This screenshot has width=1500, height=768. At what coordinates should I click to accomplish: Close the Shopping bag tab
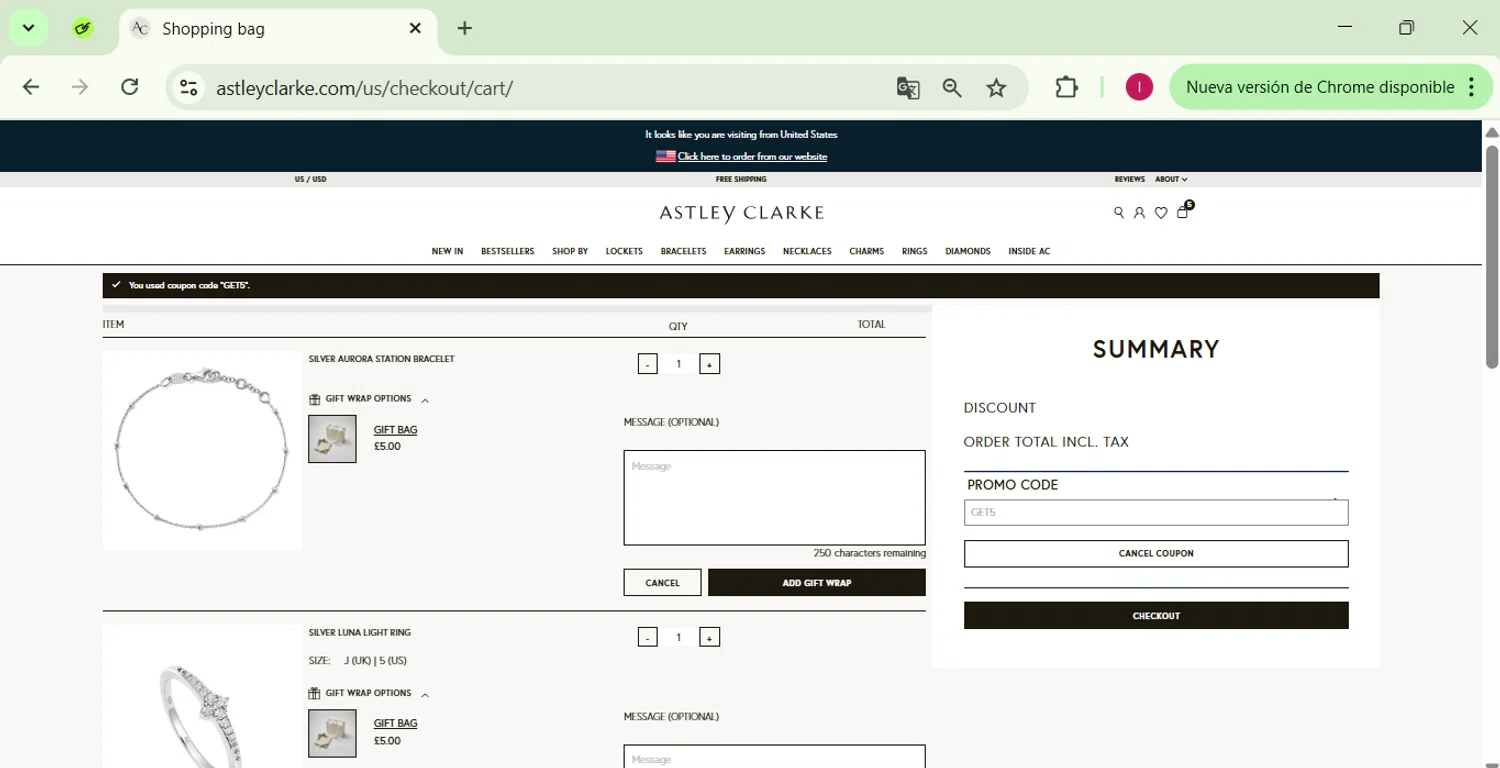tap(415, 28)
